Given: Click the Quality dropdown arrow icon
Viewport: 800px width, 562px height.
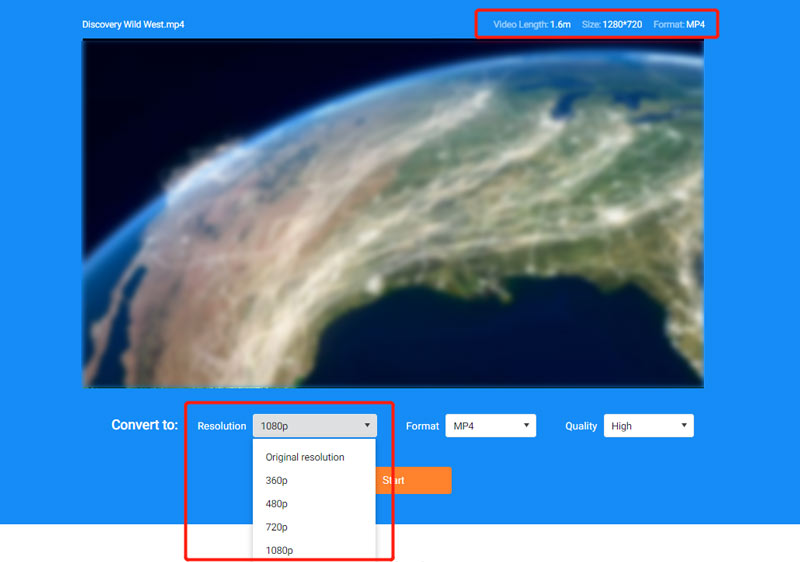Looking at the screenshot, I should pos(683,426).
